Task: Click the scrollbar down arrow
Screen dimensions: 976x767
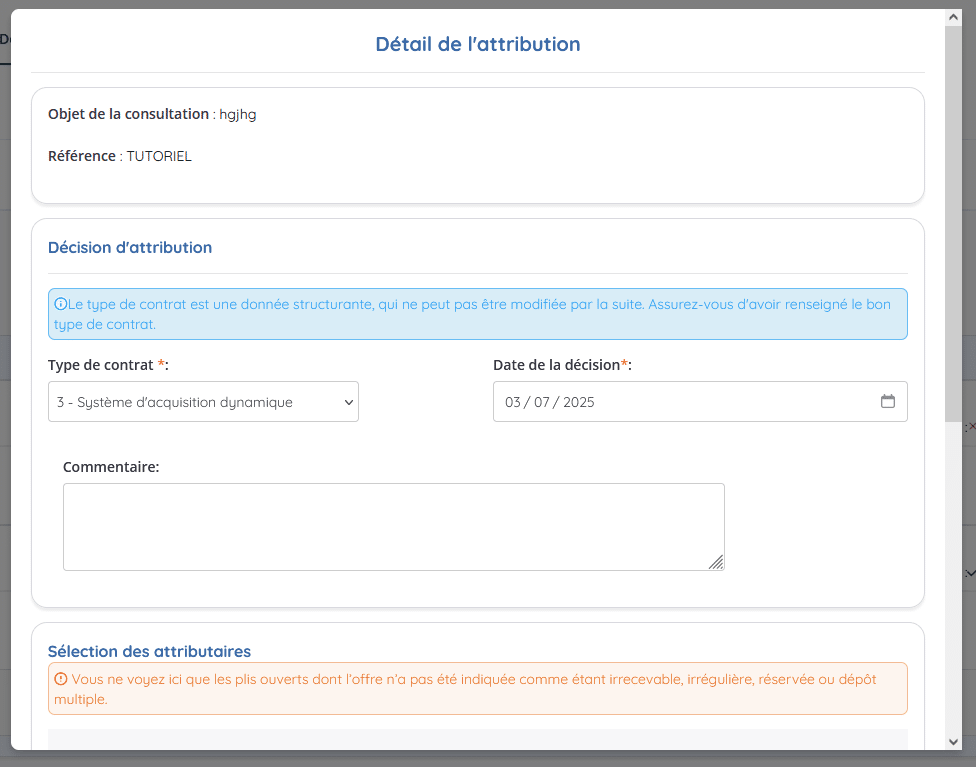Action: click(x=953, y=741)
